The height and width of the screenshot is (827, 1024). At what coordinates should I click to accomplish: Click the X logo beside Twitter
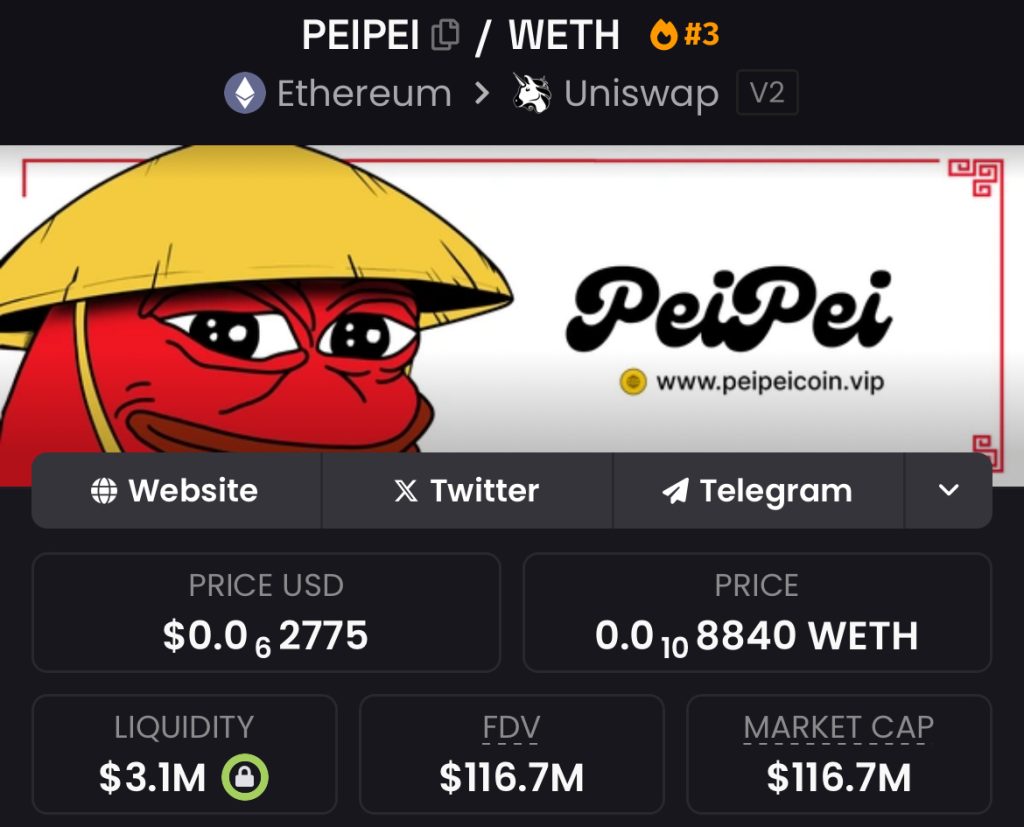(406, 491)
